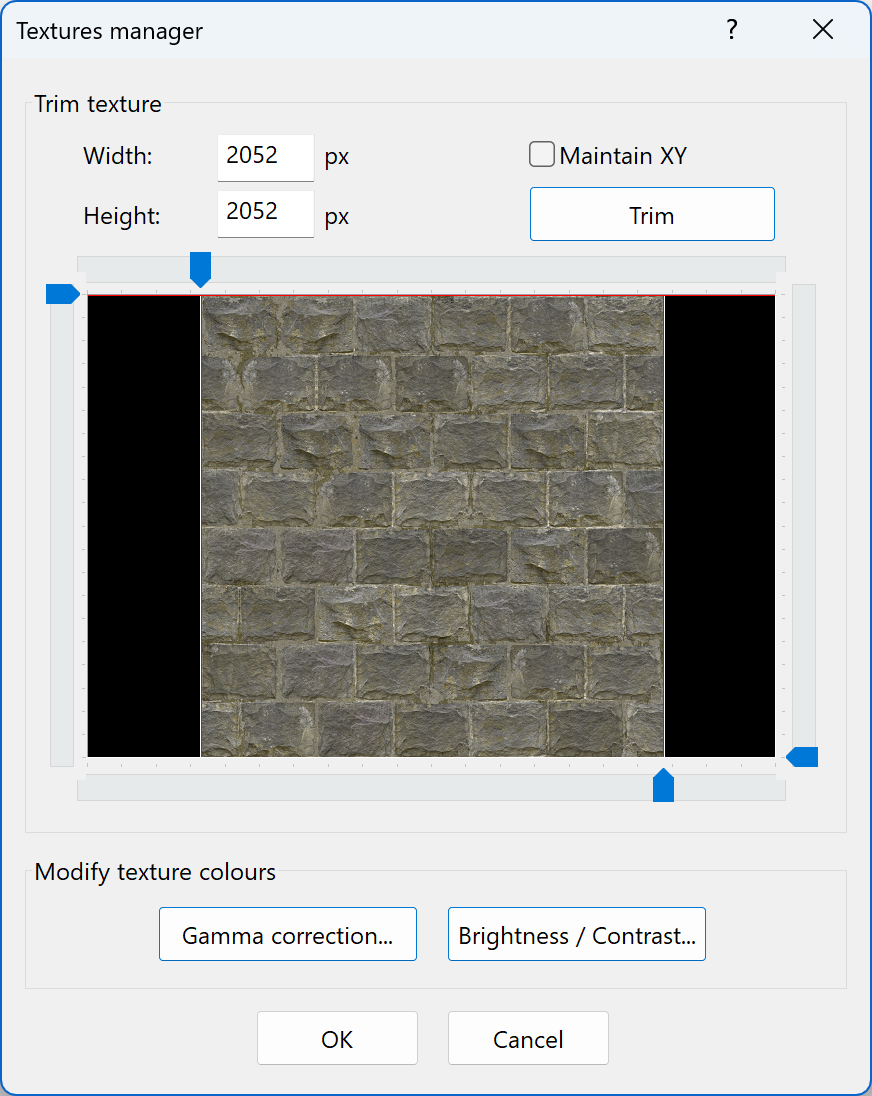Close the Textures manager window
This screenshot has width=872, height=1096.
[822, 30]
